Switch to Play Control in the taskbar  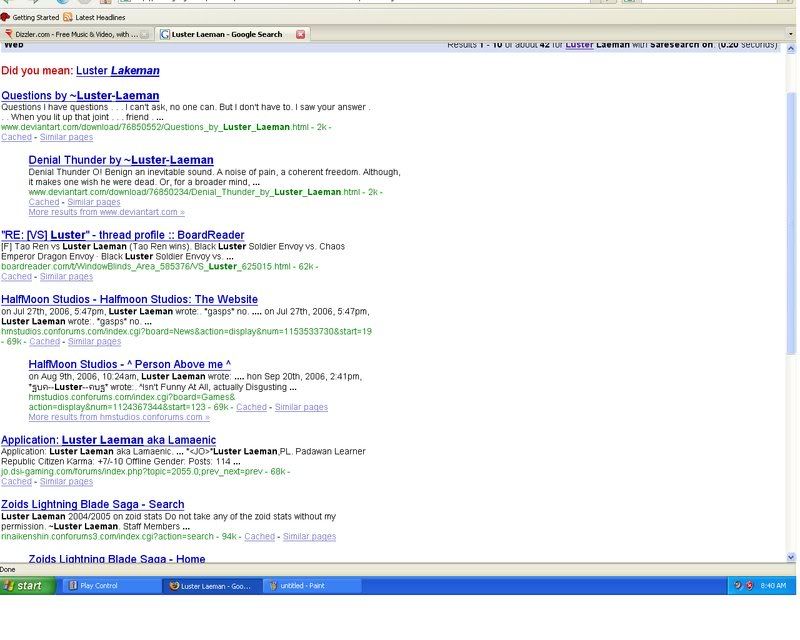click(x=111, y=586)
